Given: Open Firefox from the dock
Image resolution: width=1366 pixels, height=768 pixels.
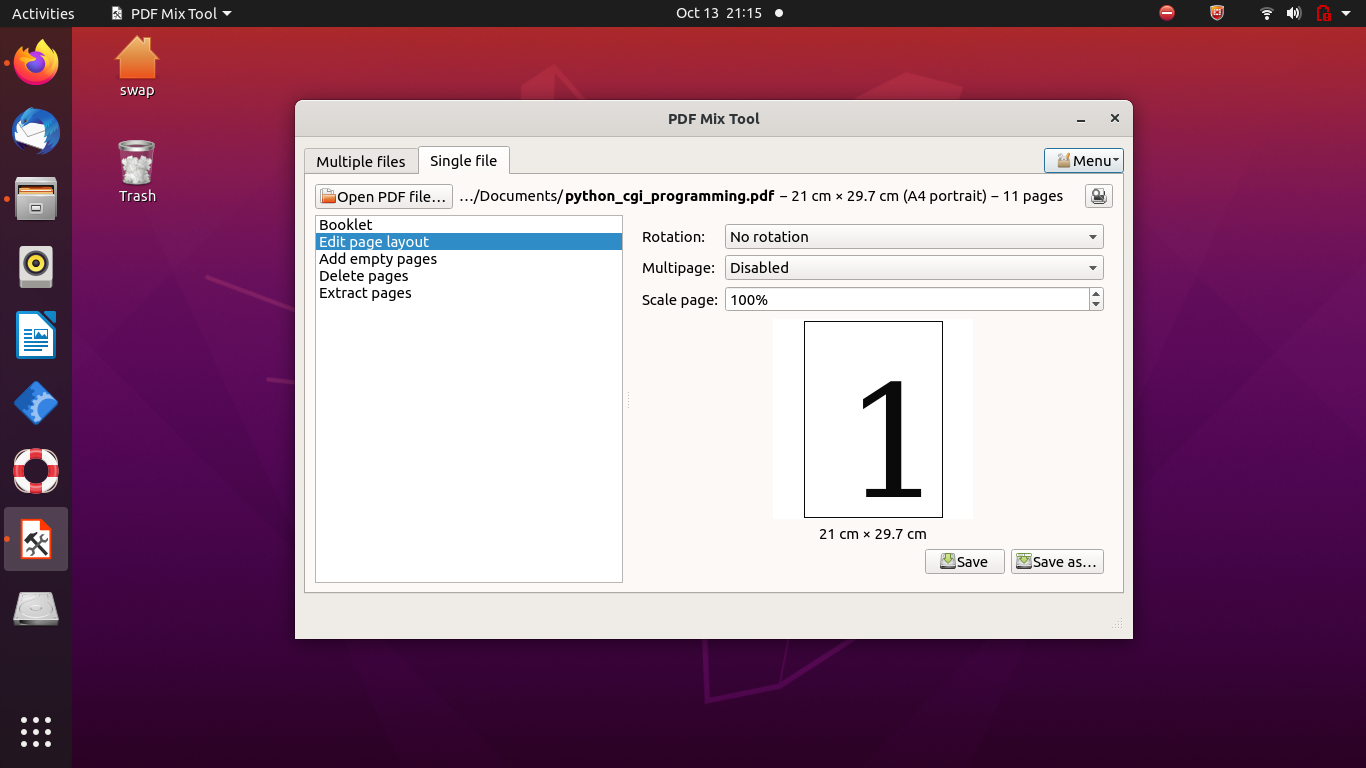Looking at the screenshot, I should [x=36, y=65].
